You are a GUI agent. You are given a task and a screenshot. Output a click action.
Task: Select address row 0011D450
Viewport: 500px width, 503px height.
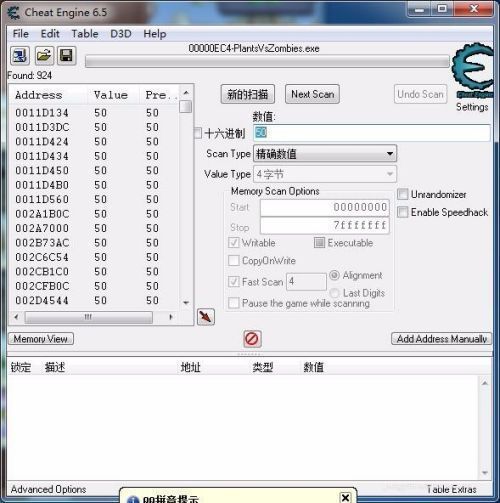(x=95, y=170)
